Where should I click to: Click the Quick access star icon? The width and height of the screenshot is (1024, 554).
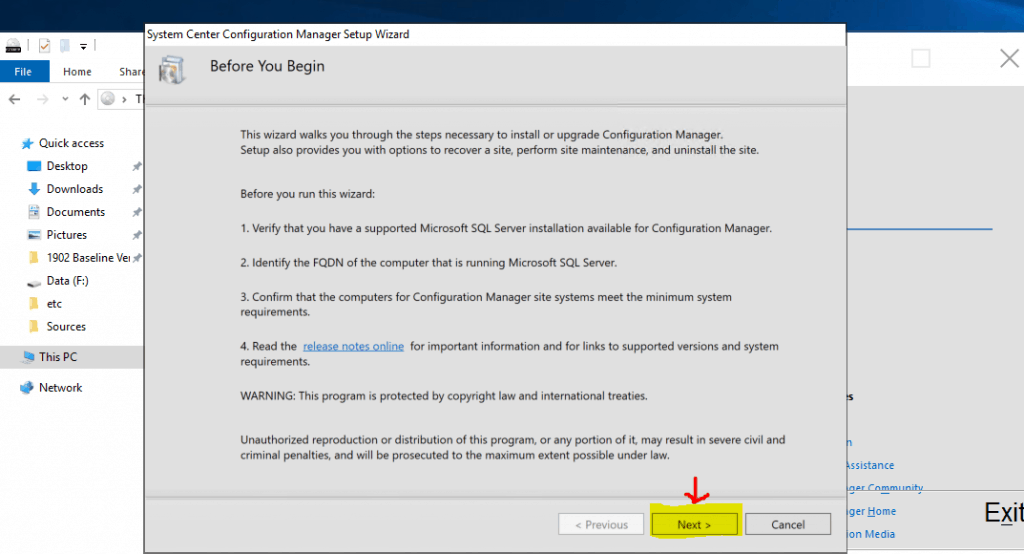[x=27, y=143]
